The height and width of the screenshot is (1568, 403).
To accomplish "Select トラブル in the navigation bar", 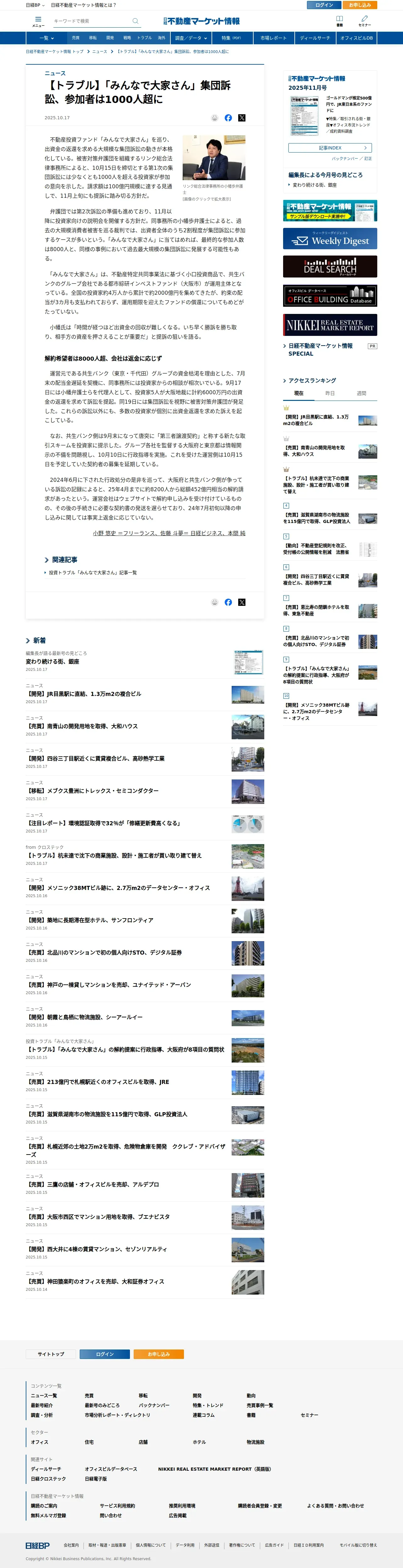I will click(144, 38).
